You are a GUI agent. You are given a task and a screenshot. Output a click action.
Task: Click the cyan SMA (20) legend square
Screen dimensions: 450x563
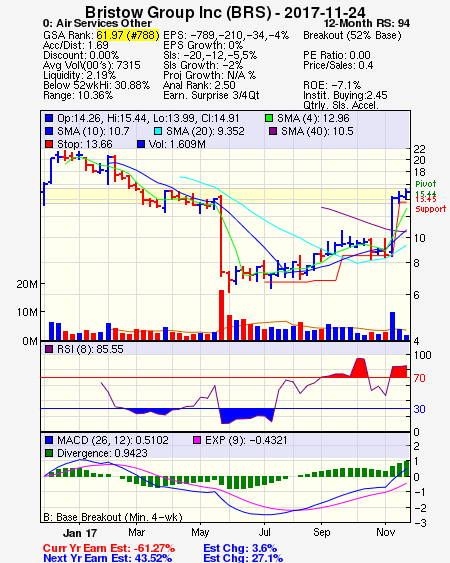pos(158,131)
